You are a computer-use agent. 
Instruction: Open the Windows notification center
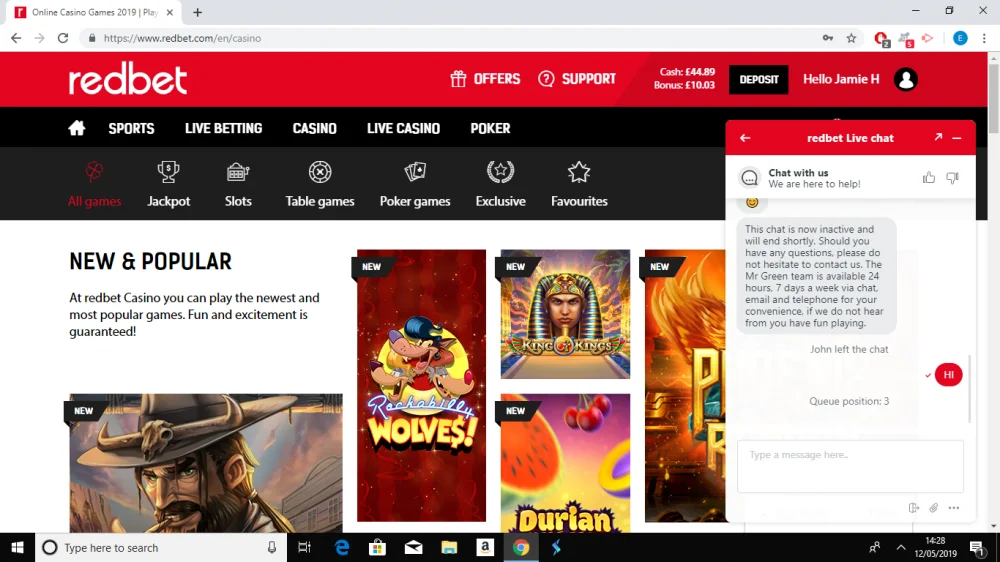pos(976,547)
